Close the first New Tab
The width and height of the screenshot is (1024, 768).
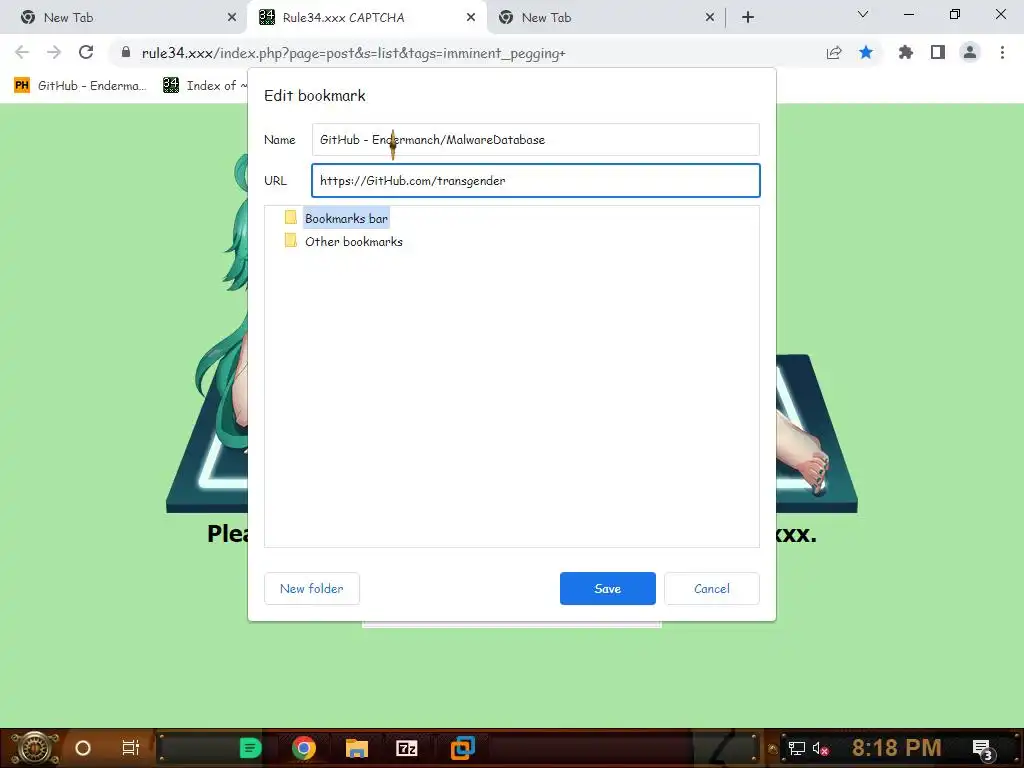click(232, 18)
